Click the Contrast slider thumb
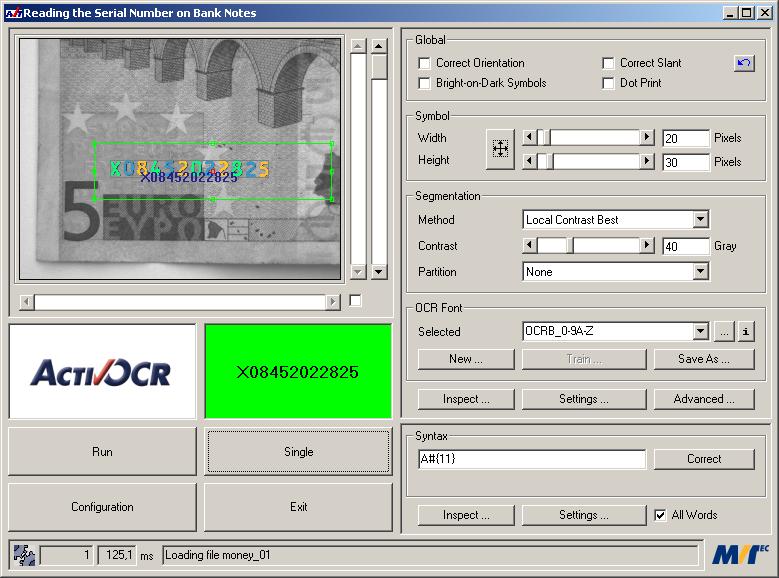 click(570, 246)
